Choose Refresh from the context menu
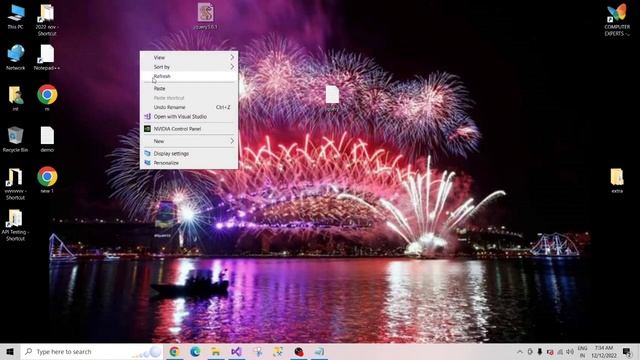The image size is (640, 360). click(x=189, y=76)
